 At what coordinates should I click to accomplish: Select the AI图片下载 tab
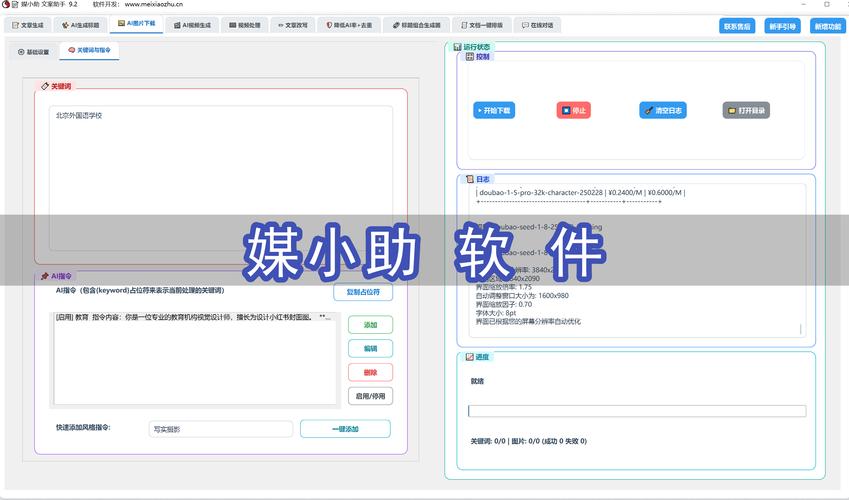(136, 24)
